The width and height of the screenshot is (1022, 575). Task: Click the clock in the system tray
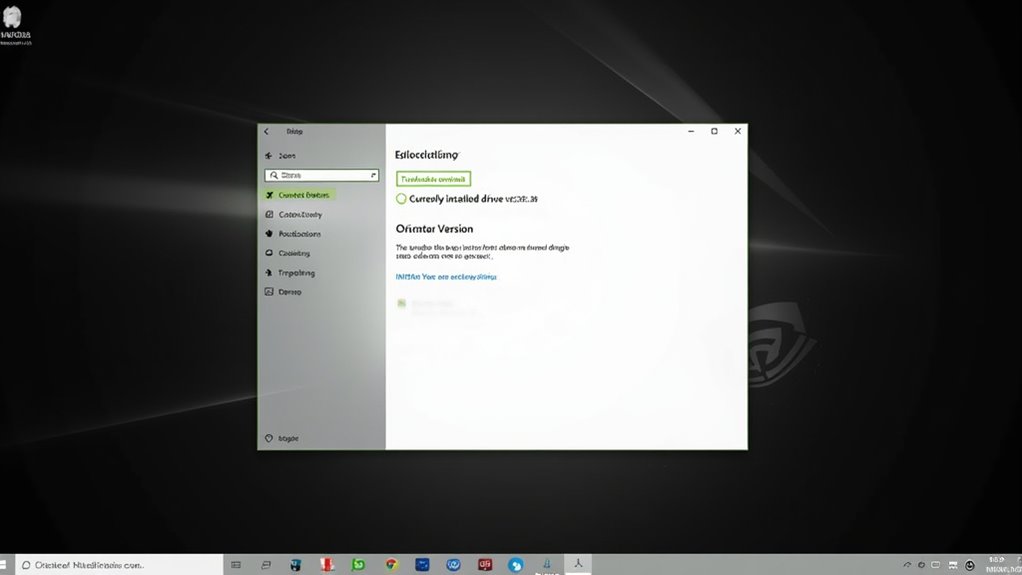pyautogui.click(x=1002, y=565)
